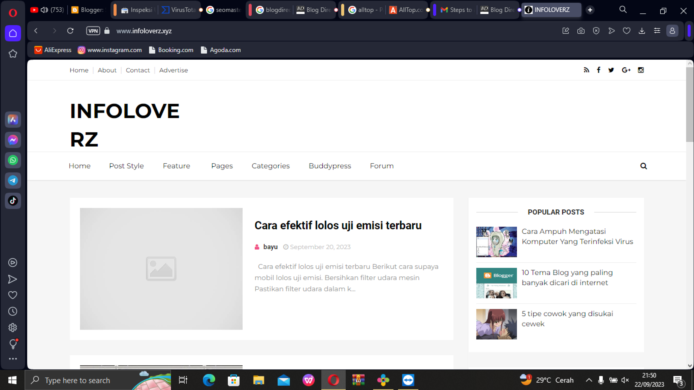This screenshot has width=694, height=390.
Task: Open Easy Setup icon in toolbar
Action: point(657,31)
